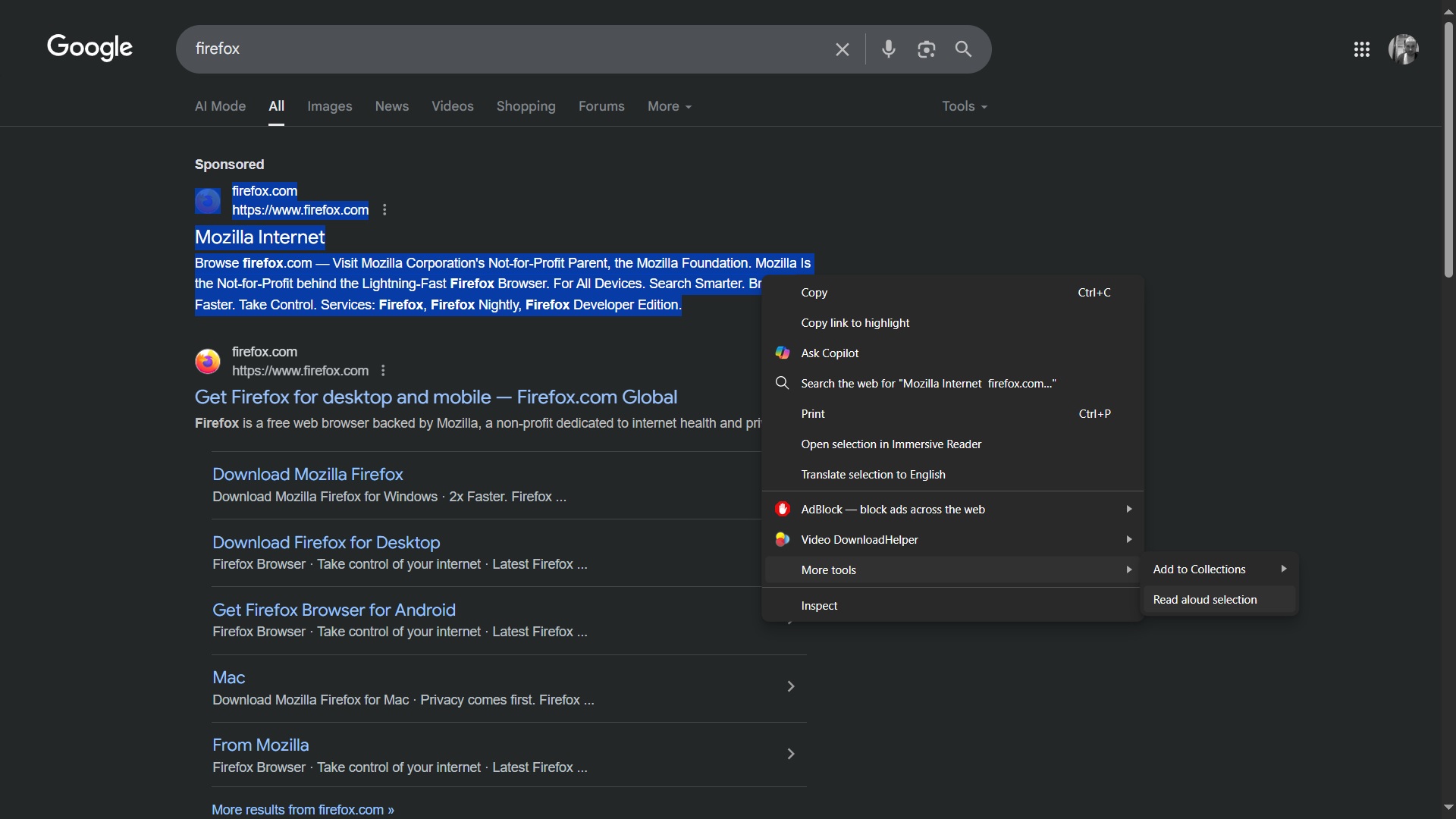
Task: Open the Google apps grid icon
Action: click(x=1361, y=49)
